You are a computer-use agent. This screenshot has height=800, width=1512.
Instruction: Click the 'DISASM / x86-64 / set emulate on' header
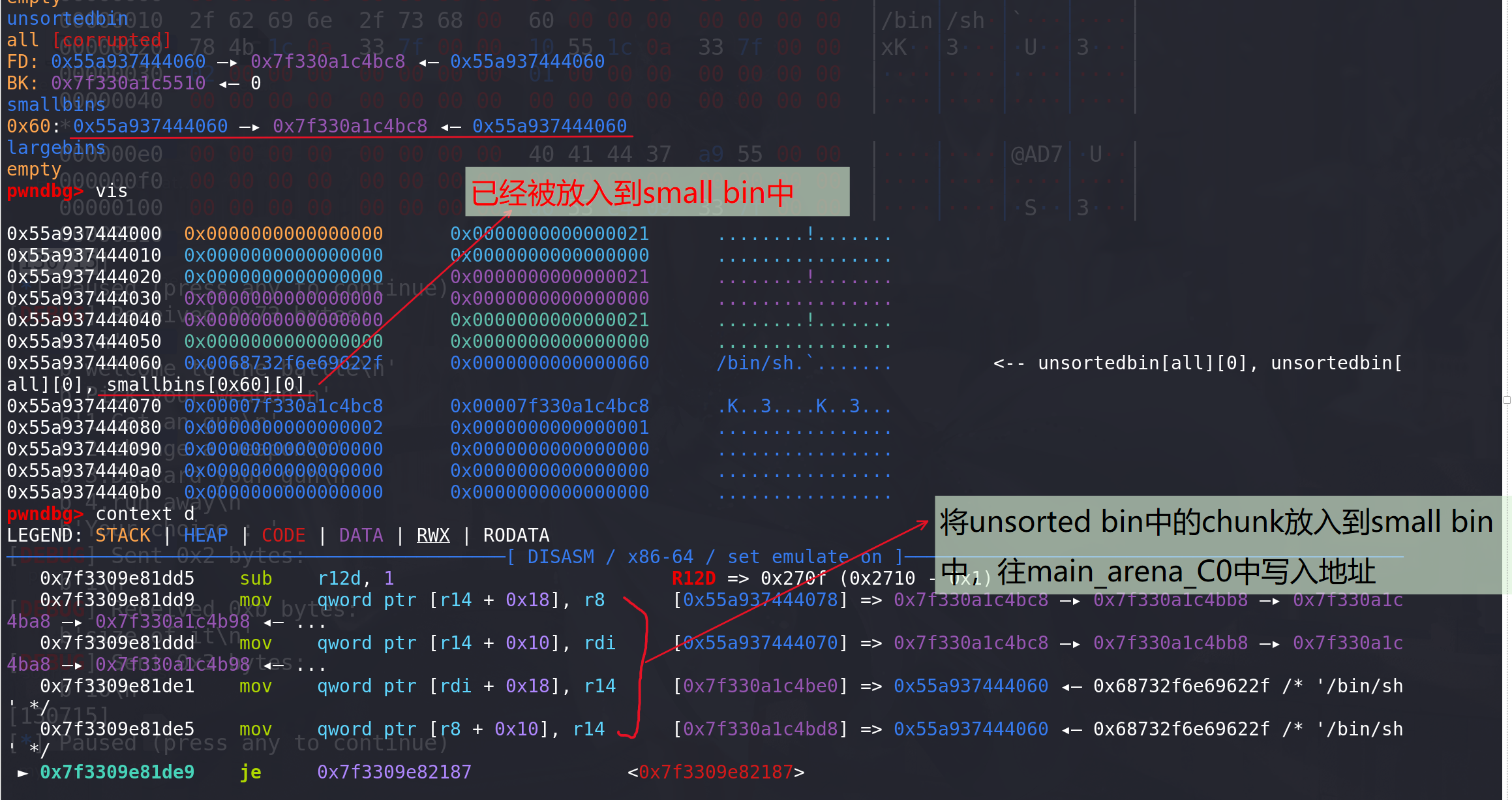pos(704,557)
